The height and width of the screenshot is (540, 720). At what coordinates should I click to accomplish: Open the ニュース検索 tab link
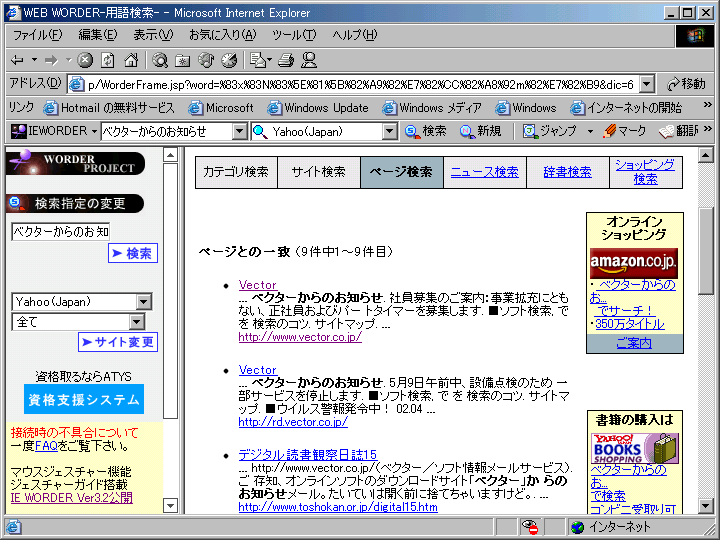point(484,172)
